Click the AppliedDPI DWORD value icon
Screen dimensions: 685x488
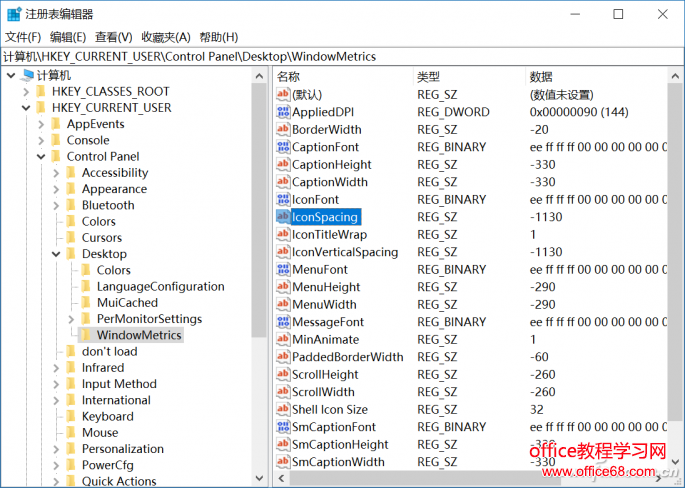283,112
